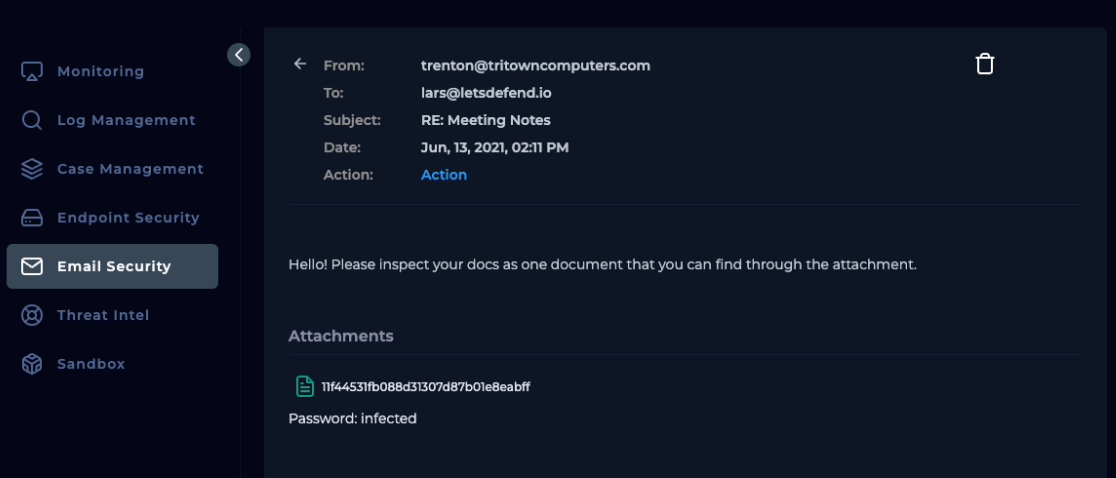Go to Endpoint Security page
Viewport: 1116px width, 478px height.
(128, 218)
